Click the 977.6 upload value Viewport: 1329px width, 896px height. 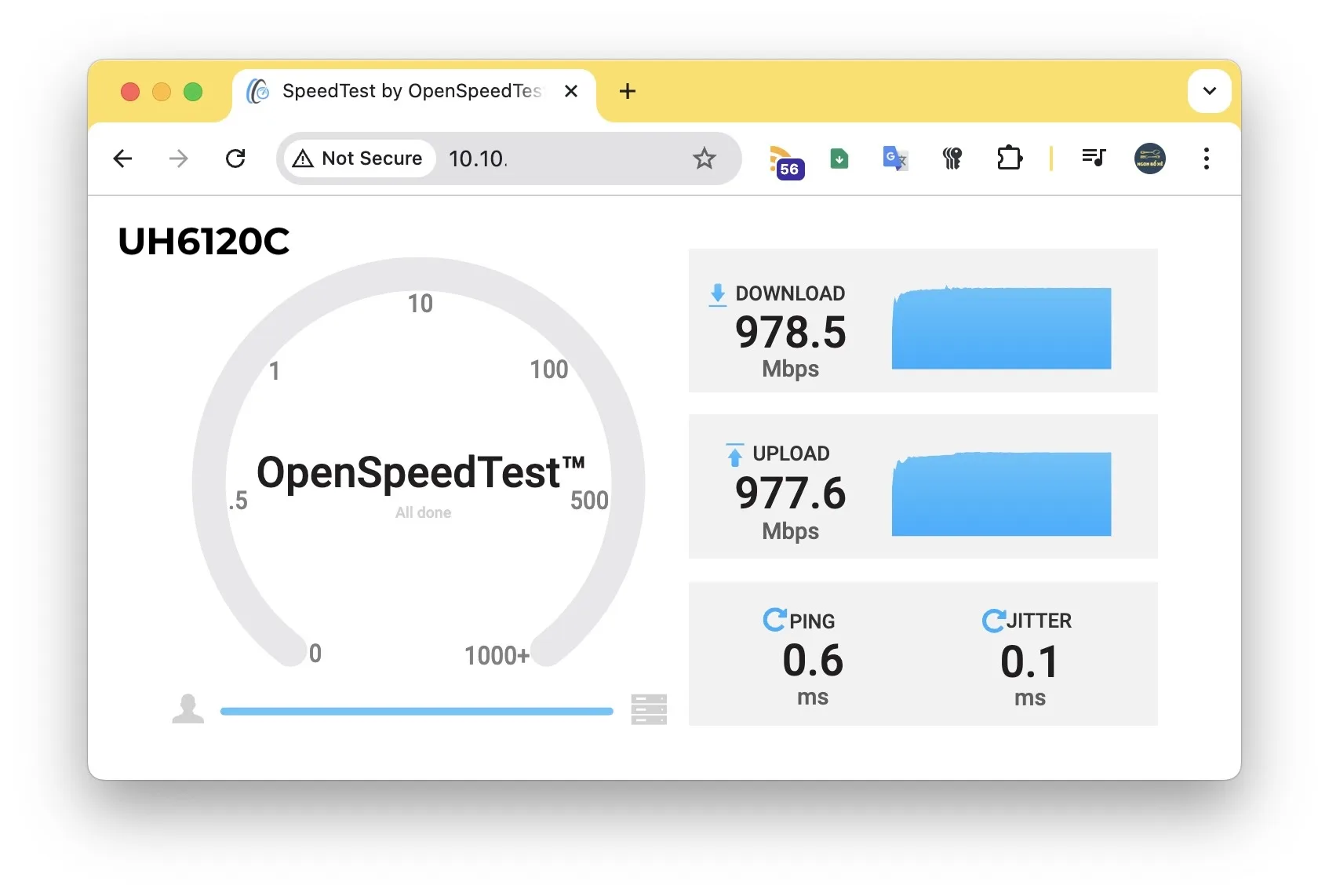pos(791,494)
